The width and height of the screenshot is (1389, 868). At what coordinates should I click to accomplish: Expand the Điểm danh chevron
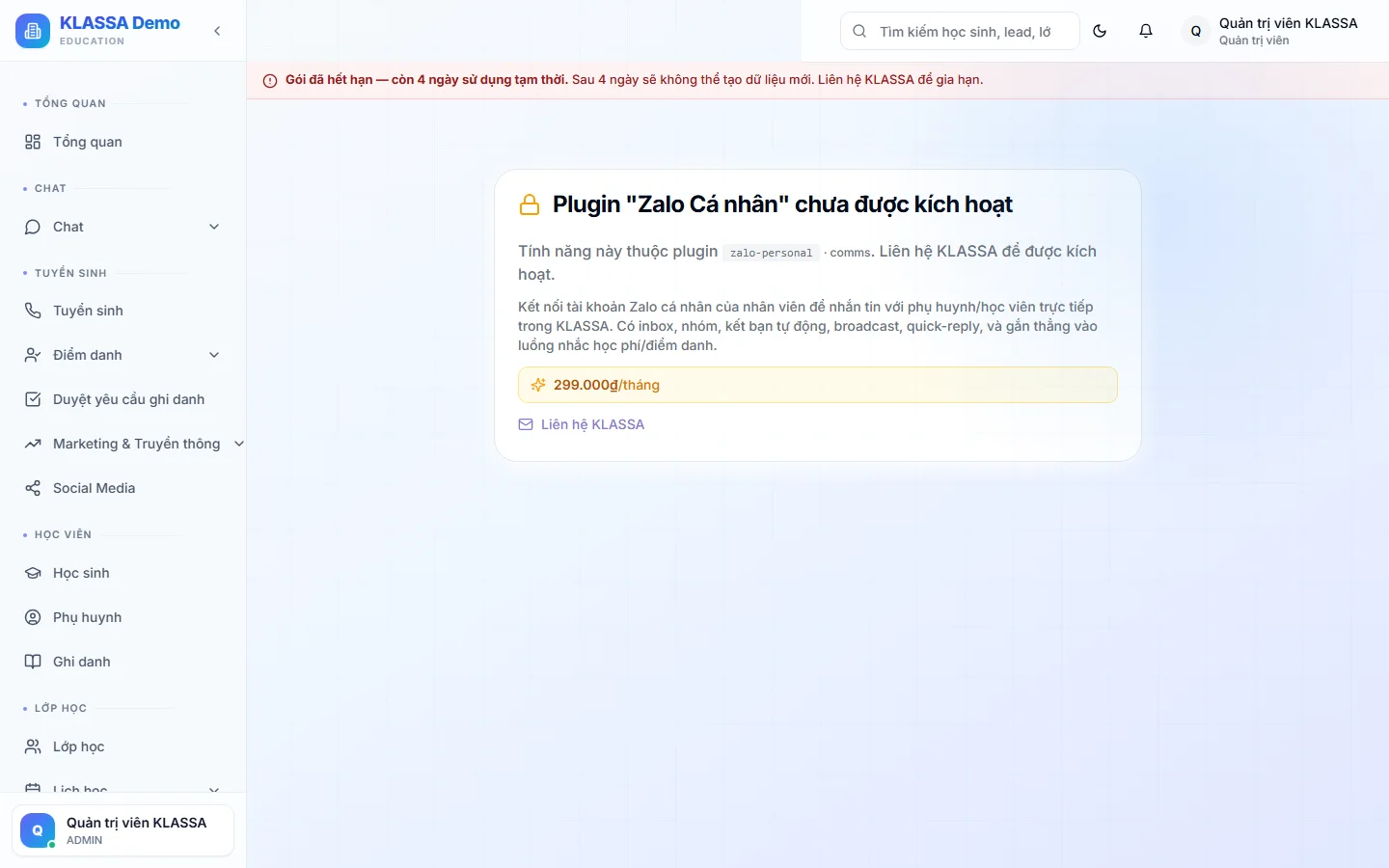tap(214, 355)
